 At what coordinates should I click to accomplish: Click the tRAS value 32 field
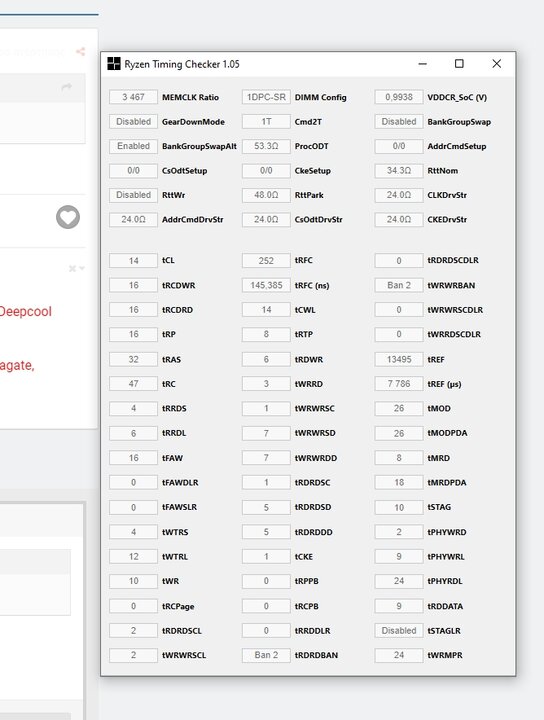pyautogui.click(x=133, y=359)
